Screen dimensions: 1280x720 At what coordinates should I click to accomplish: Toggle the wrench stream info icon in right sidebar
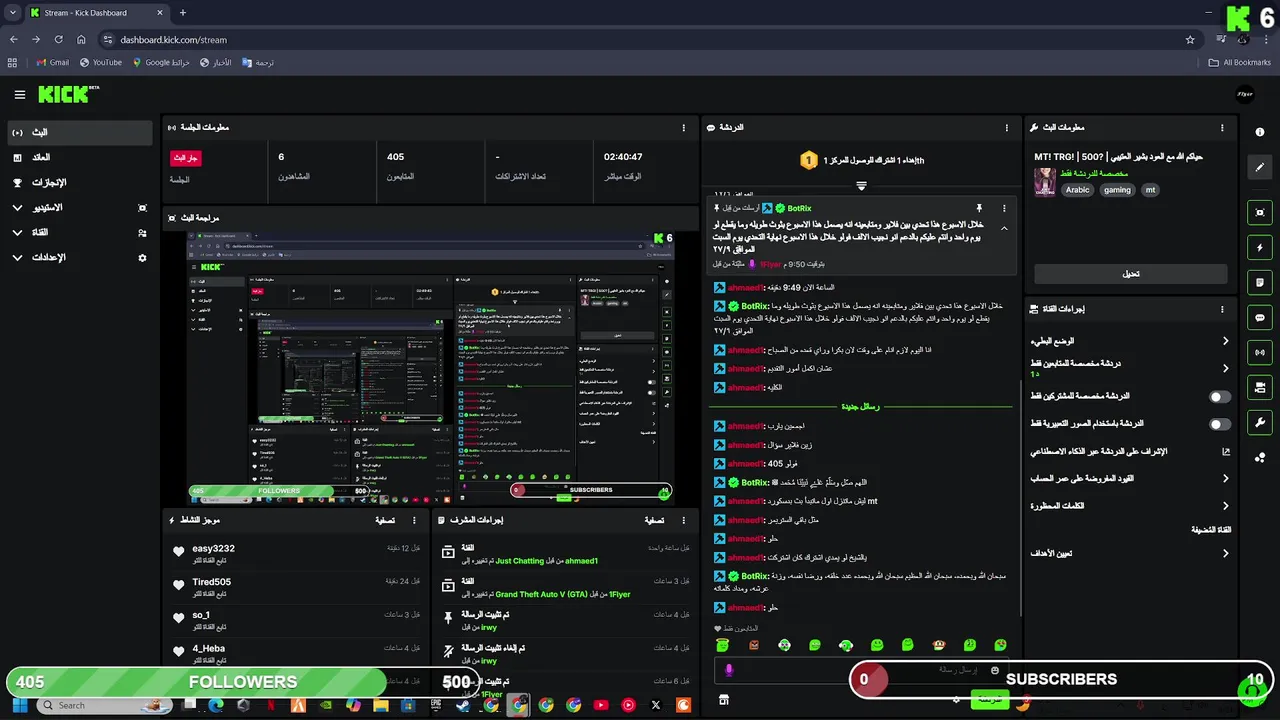click(x=1259, y=422)
